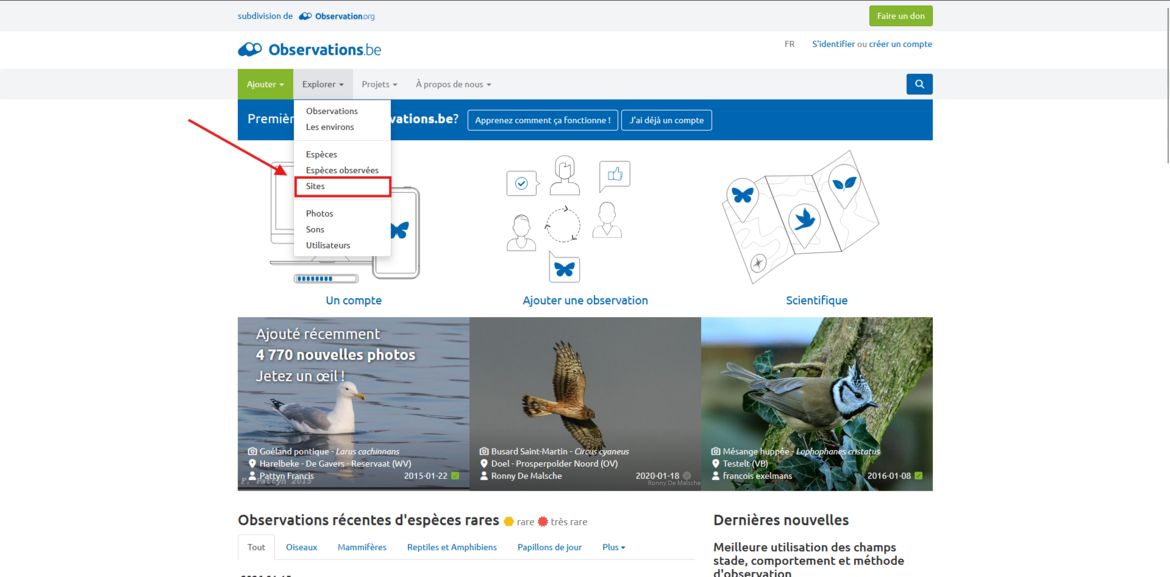Open the Plus dropdown in species tabs

tap(613, 547)
